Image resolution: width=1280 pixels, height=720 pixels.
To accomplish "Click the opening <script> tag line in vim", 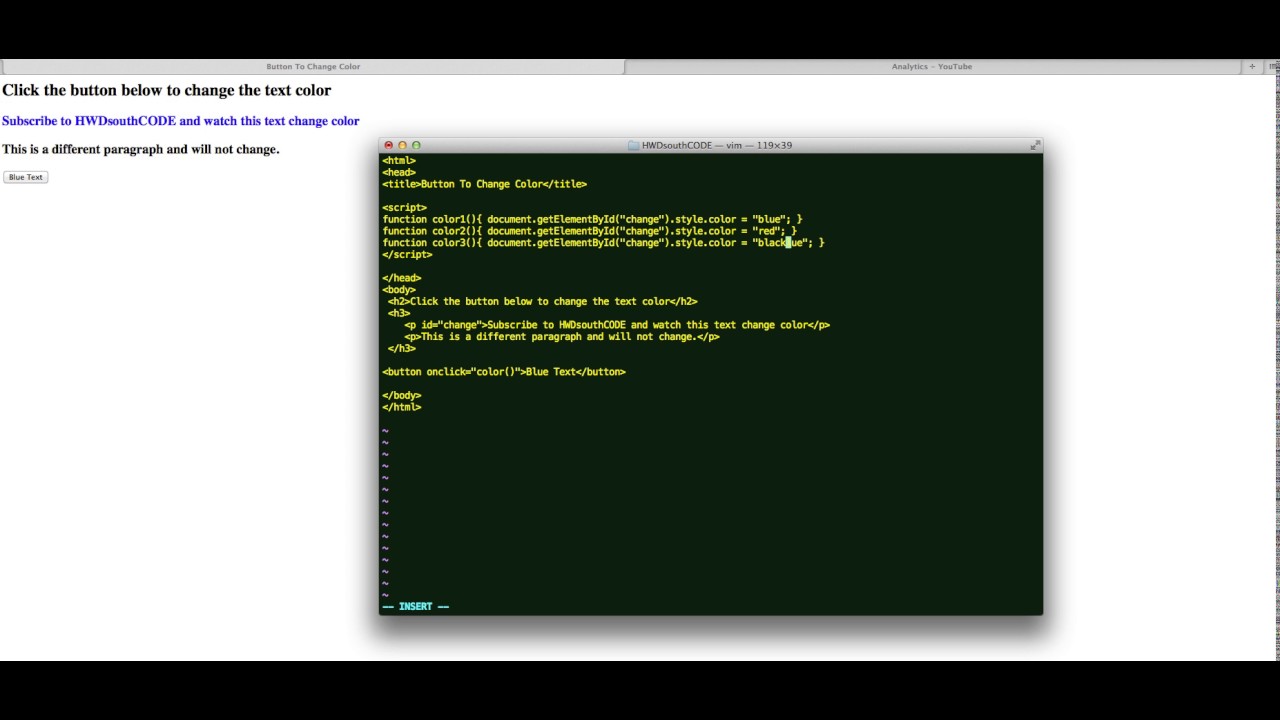I will click(x=405, y=208).
